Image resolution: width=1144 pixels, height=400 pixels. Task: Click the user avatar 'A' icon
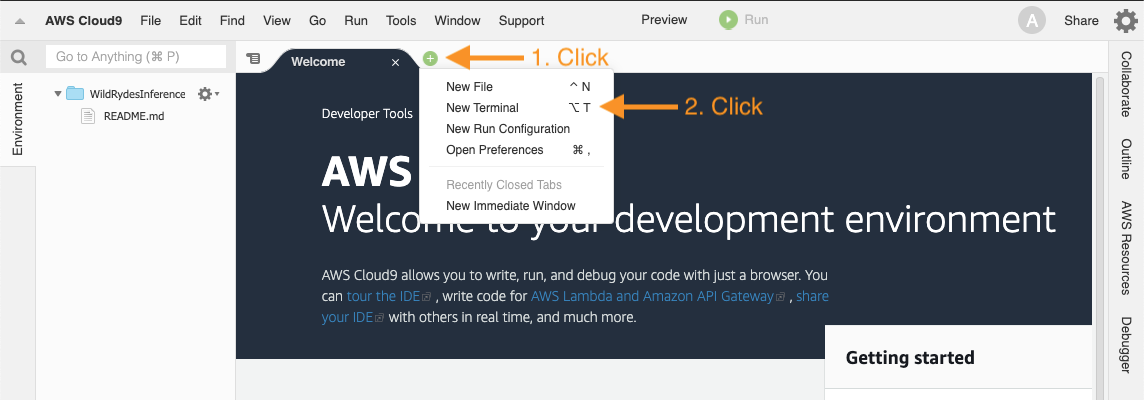click(1032, 20)
